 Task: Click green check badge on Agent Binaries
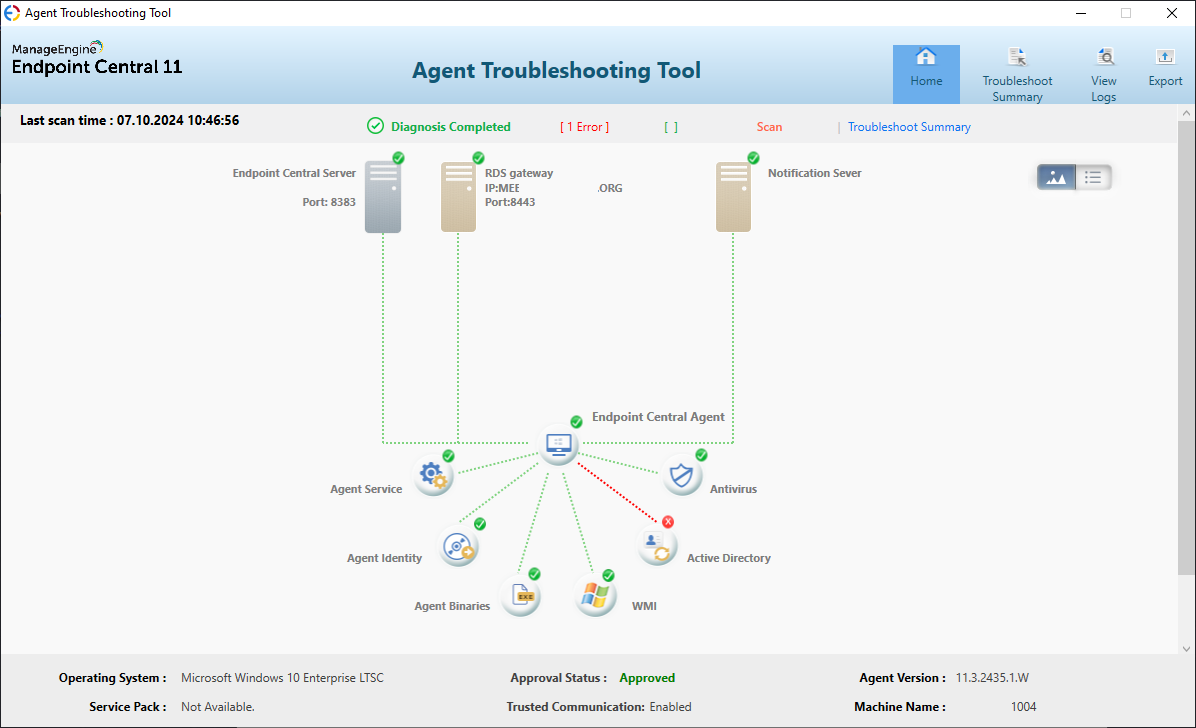click(535, 574)
